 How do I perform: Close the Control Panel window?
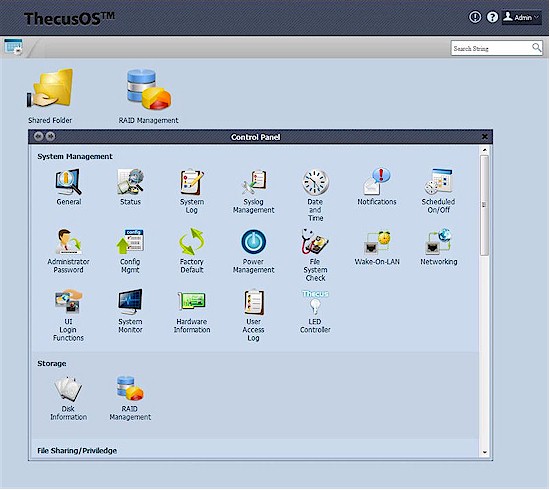point(485,136)
